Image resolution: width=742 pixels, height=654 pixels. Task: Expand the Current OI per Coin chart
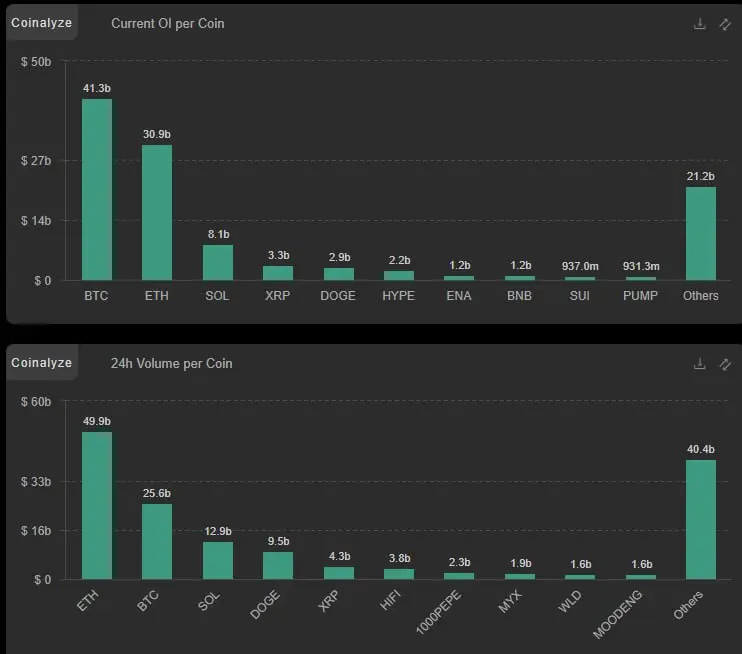point(725,24)
